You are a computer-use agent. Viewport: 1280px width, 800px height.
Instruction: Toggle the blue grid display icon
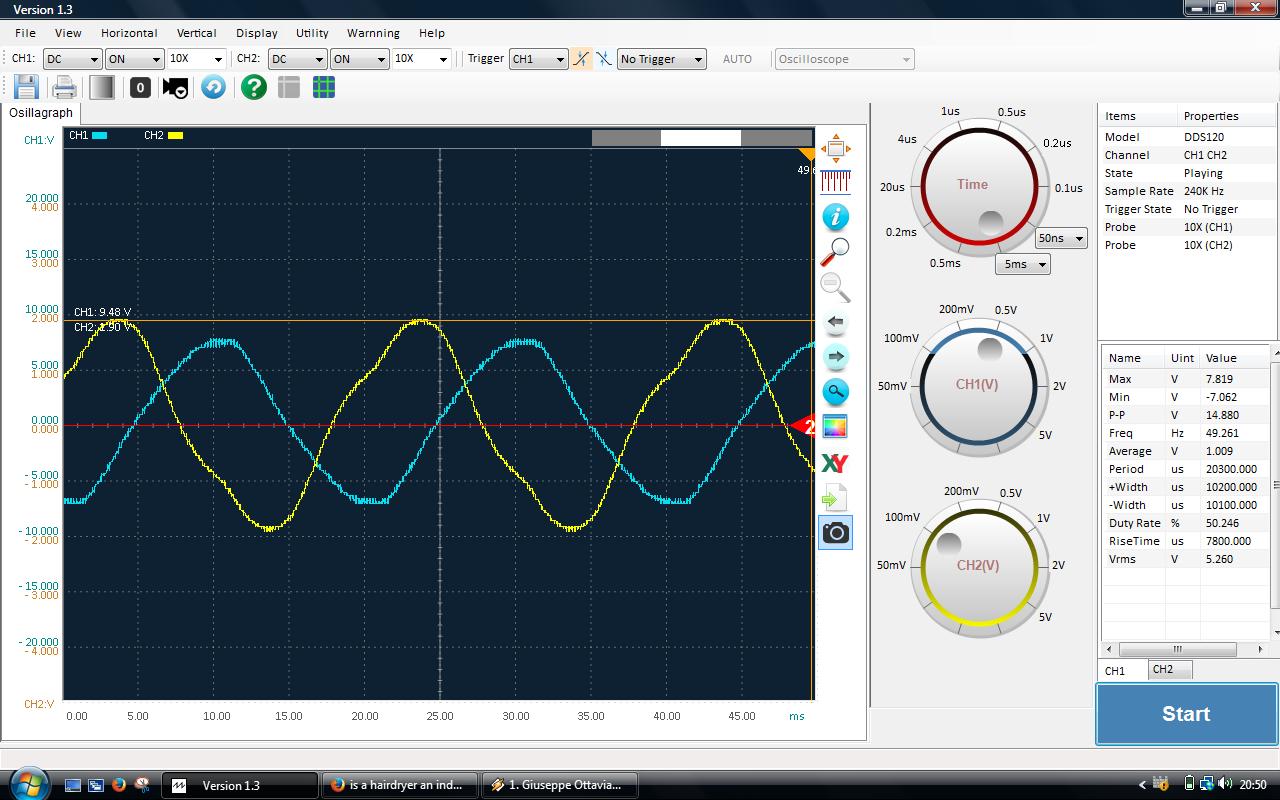click(324, 87)
